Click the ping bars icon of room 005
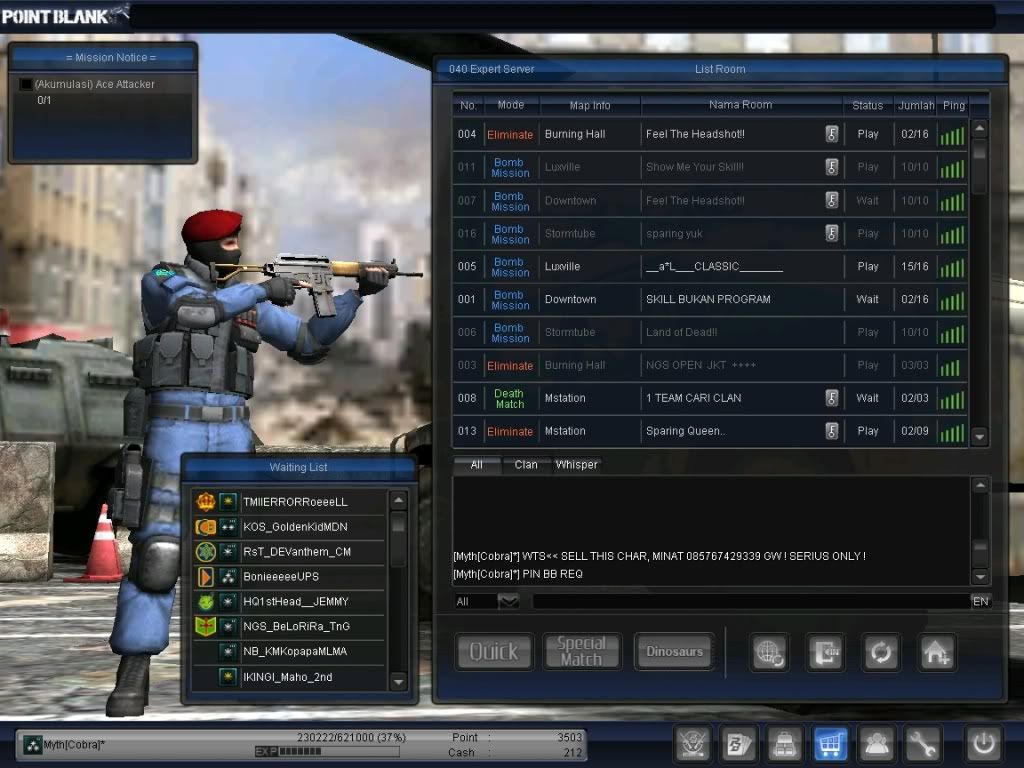This screenshot has height=768, width=1024. 952,267
